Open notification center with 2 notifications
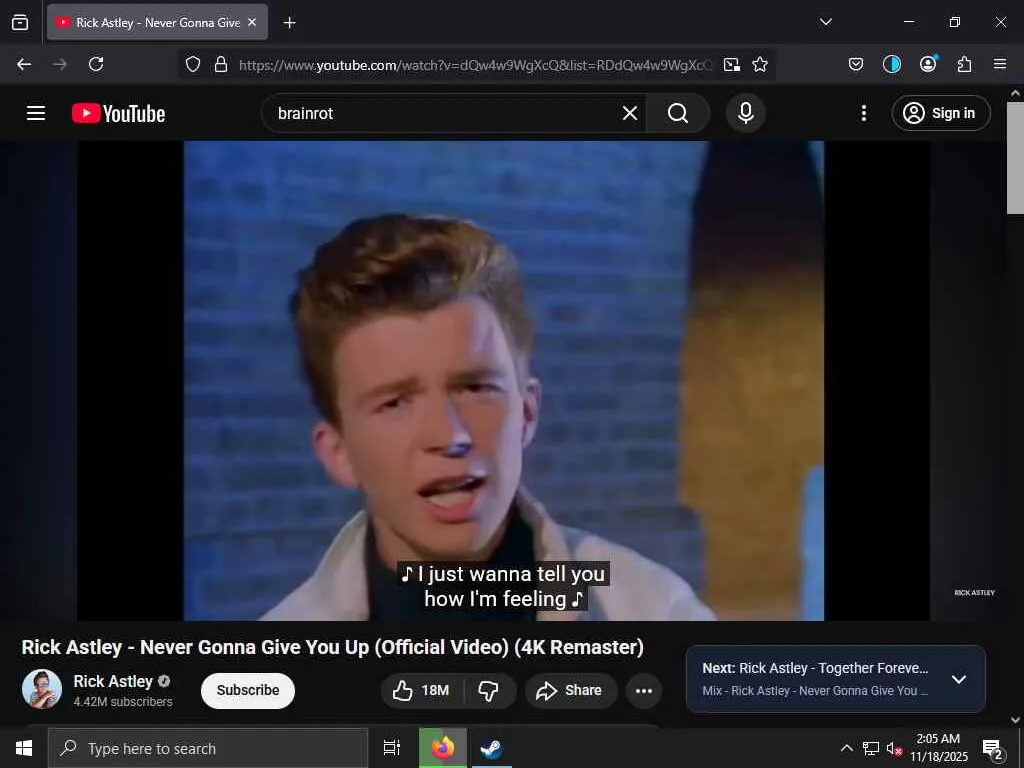The image size is (1024, 768). (x=993, y=749)
